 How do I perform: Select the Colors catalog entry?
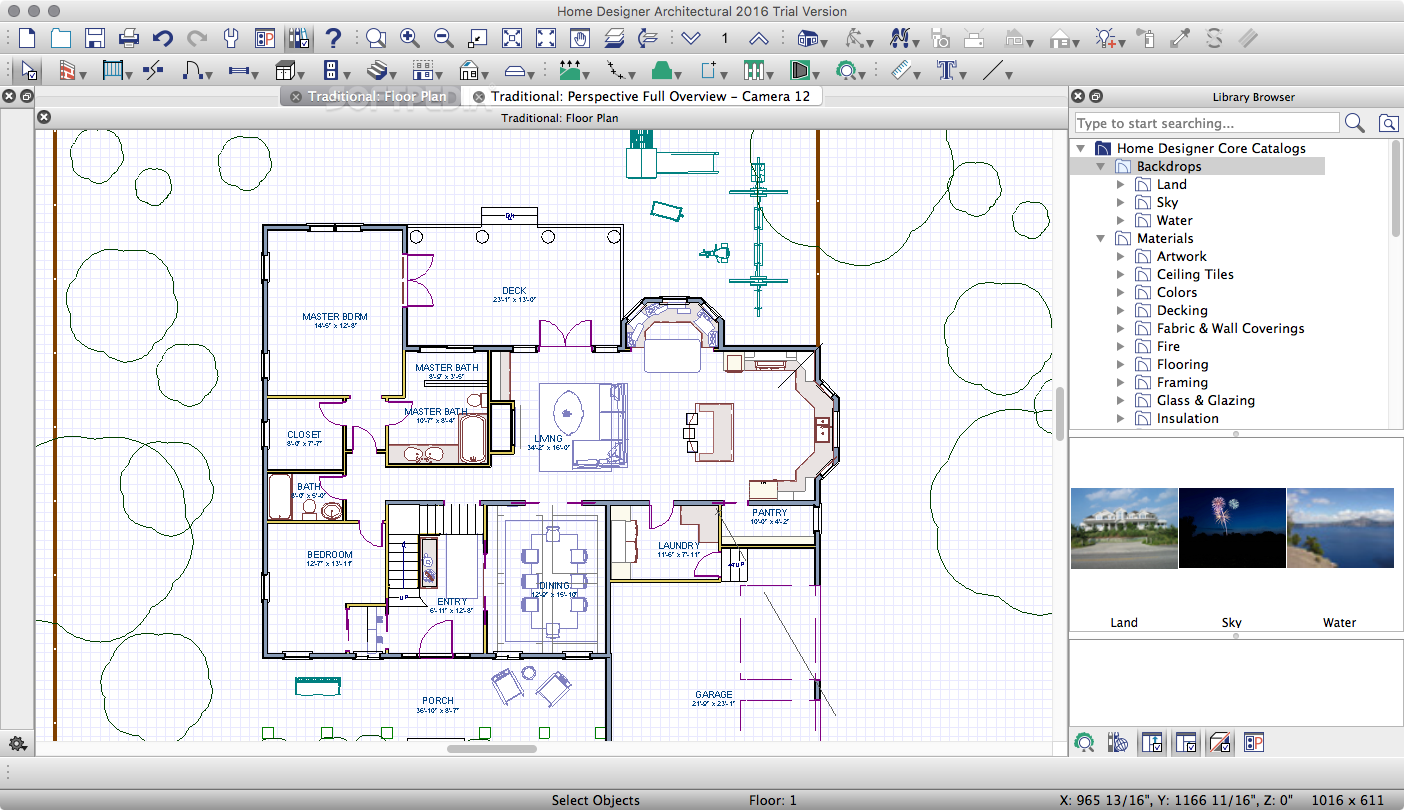(1177, 292)
